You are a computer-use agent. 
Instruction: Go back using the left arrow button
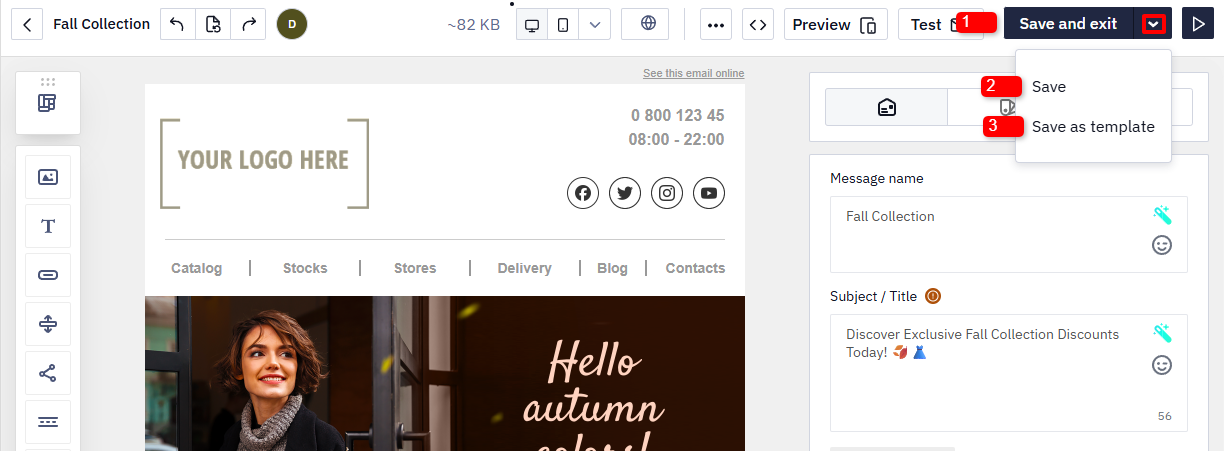[26, 24]
